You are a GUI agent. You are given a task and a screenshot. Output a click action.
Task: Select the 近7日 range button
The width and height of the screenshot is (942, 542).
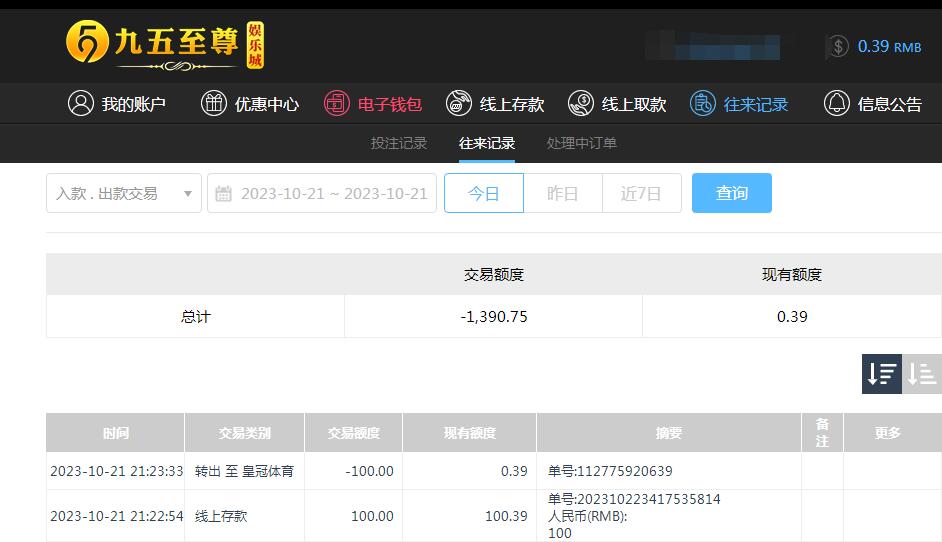click(x=642, y=193)
